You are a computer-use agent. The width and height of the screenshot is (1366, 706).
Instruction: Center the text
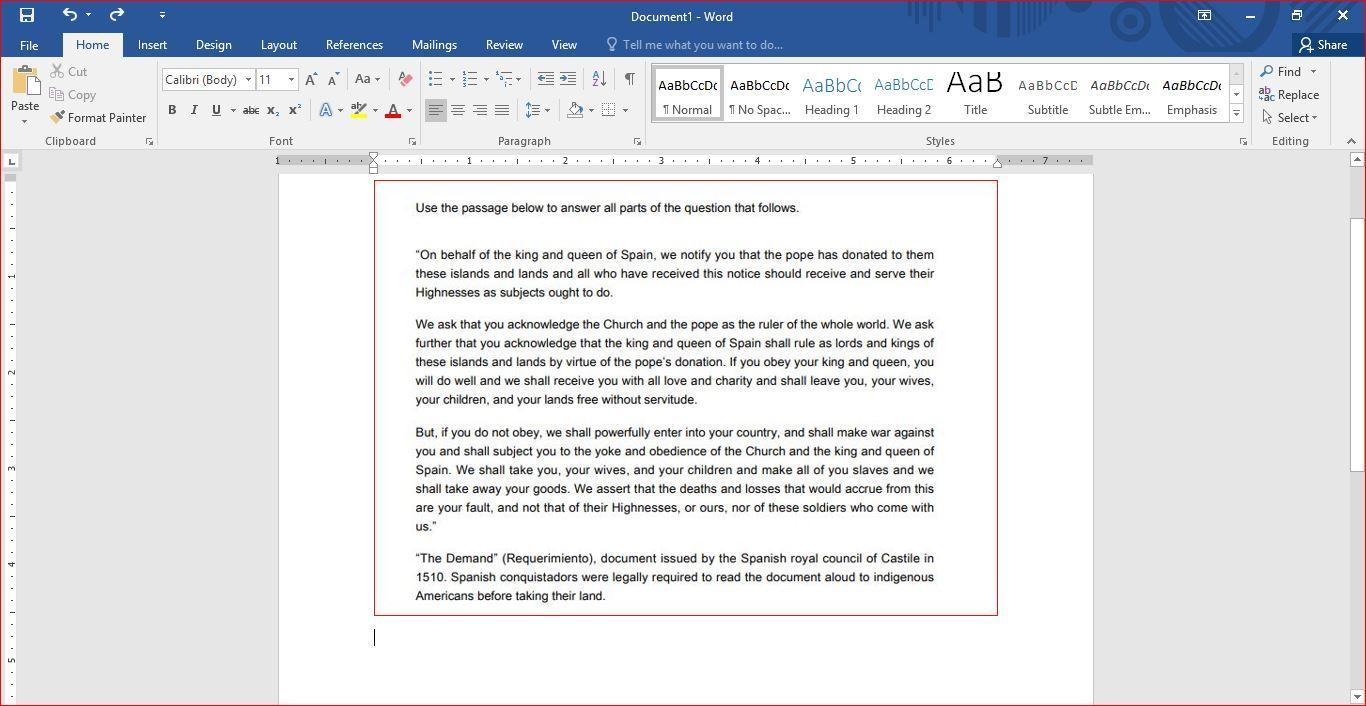click(457, 110)
